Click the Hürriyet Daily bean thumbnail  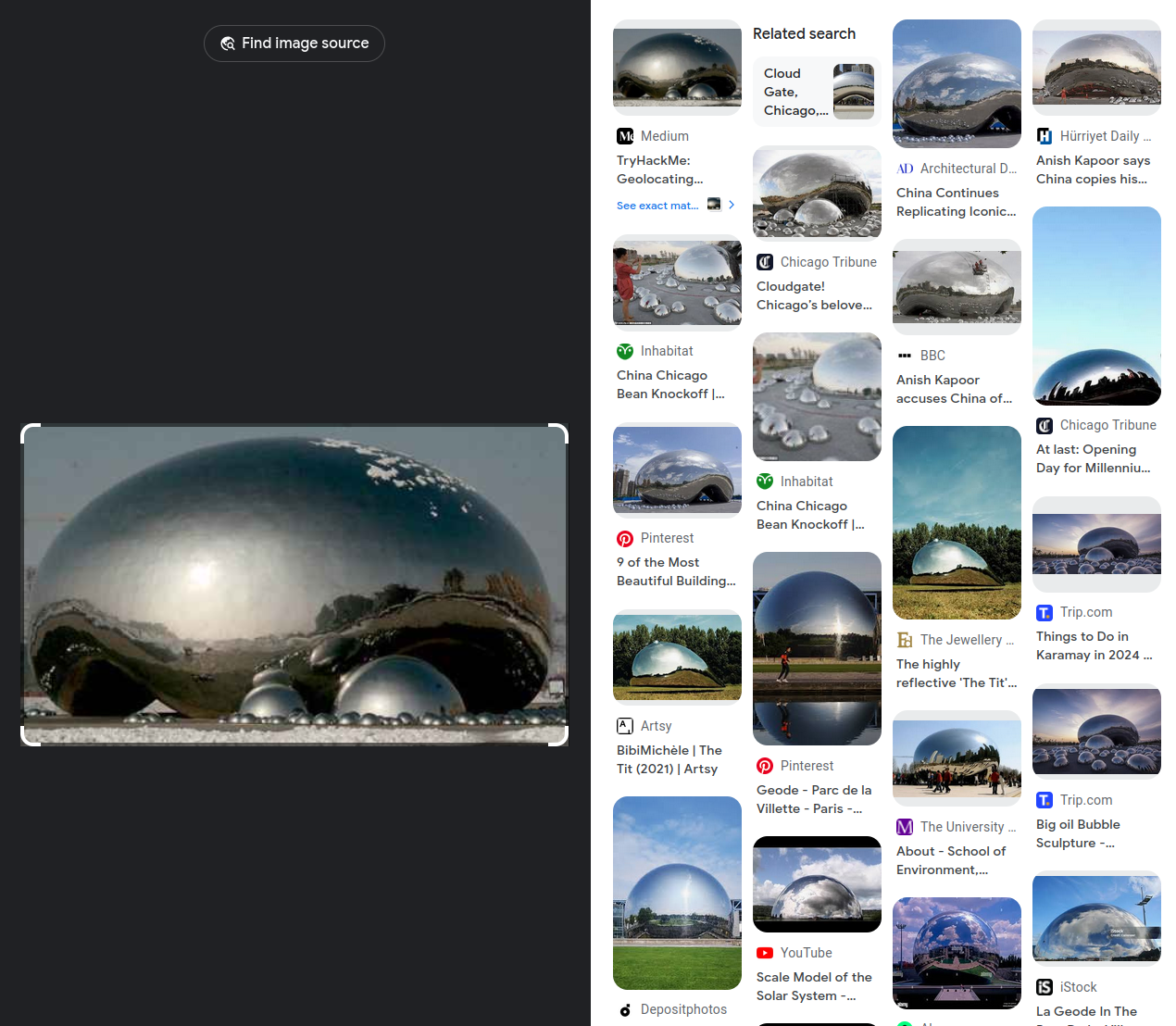(x=1096, y=68)
